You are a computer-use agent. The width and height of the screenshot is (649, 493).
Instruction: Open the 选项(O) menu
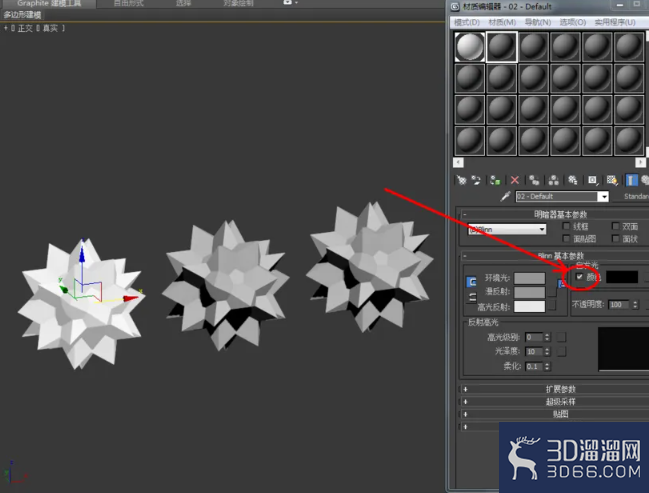(573, 22)
